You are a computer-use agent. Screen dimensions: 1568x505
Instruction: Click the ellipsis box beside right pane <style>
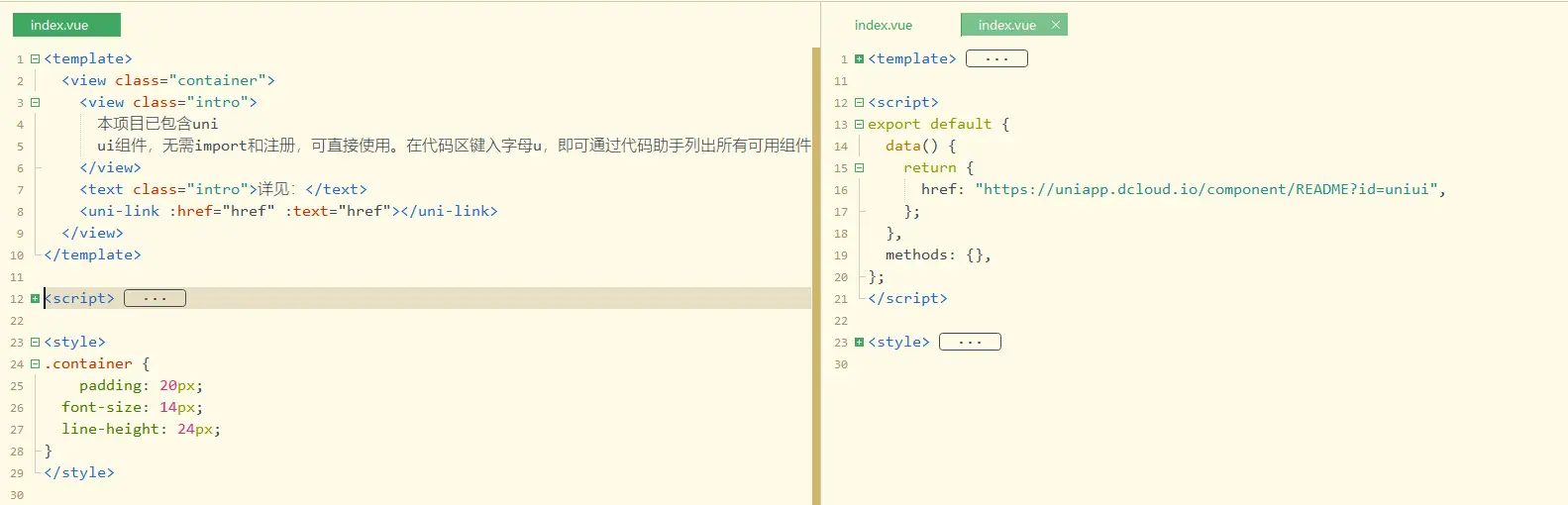(x=970, y=342)
